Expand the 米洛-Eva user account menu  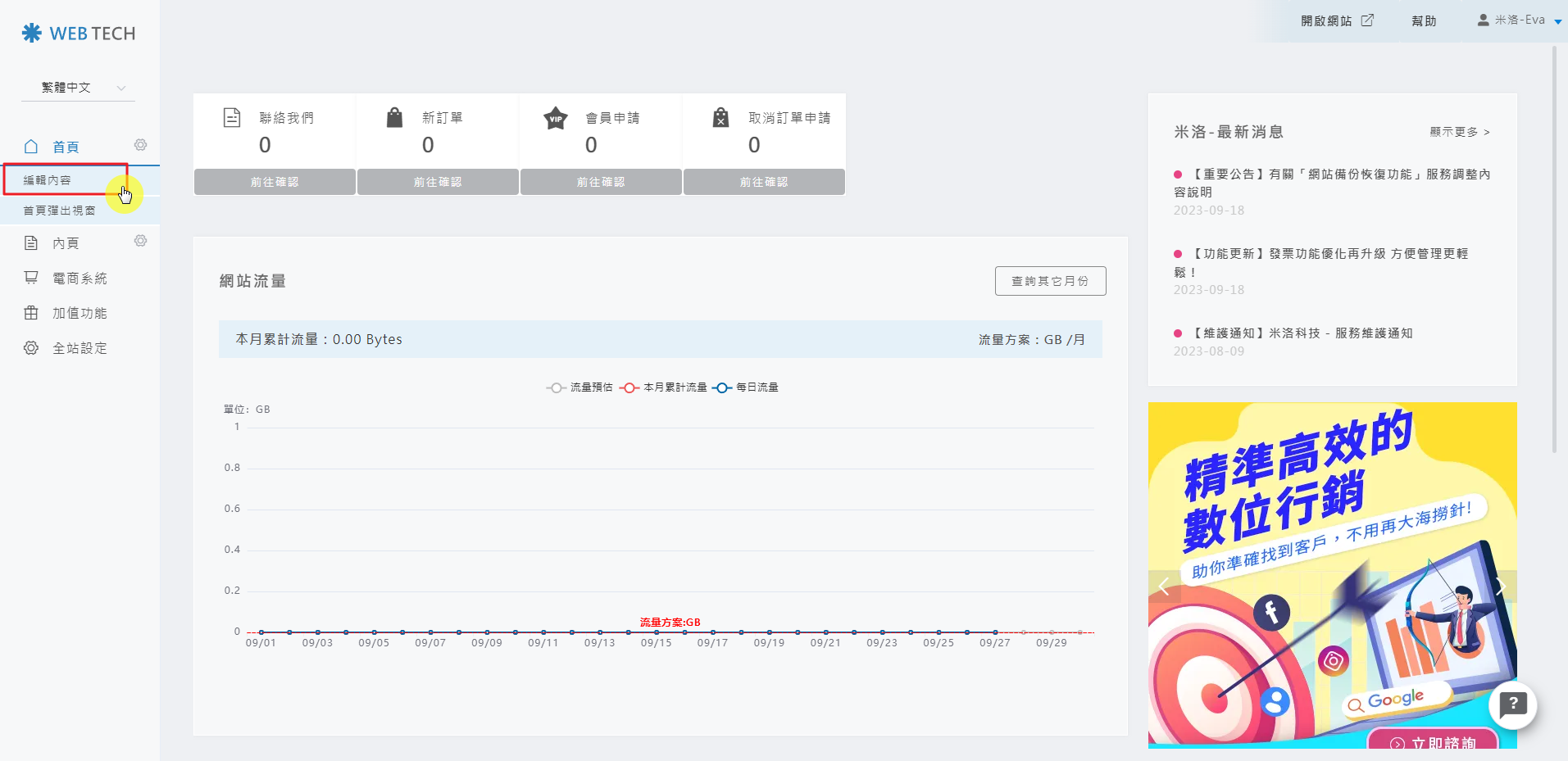click(x=1520, y=20)
